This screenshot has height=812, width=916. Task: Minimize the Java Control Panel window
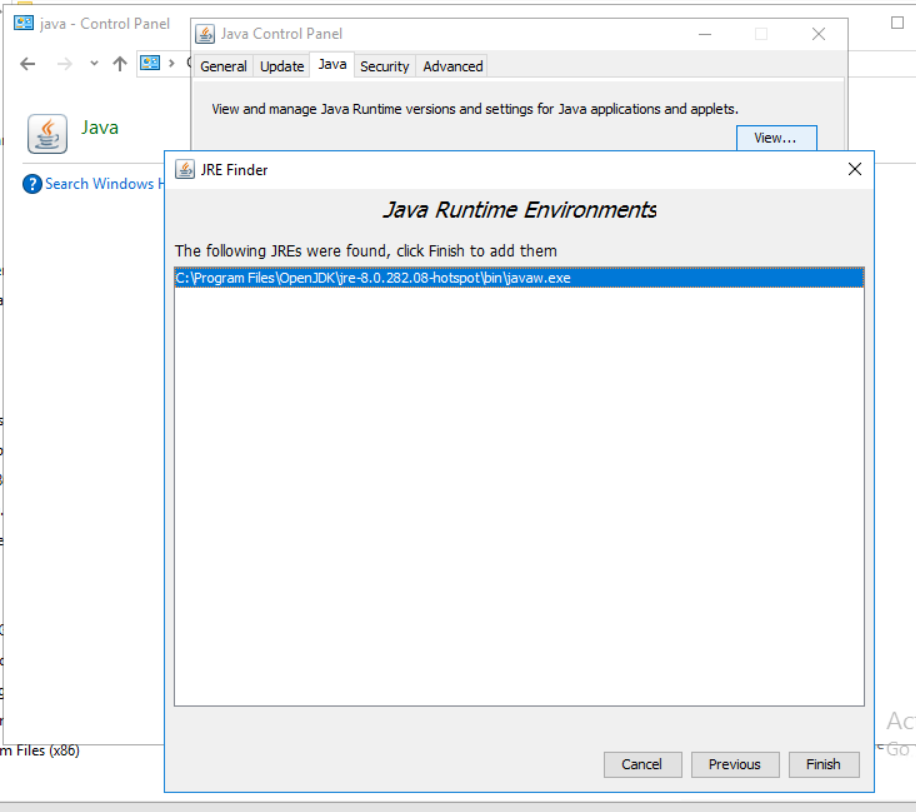pyautogui.click(x=705, y=34)
